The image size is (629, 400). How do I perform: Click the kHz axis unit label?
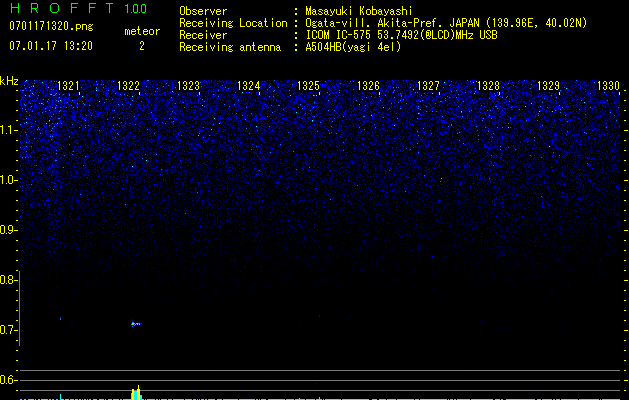[9, 81]
